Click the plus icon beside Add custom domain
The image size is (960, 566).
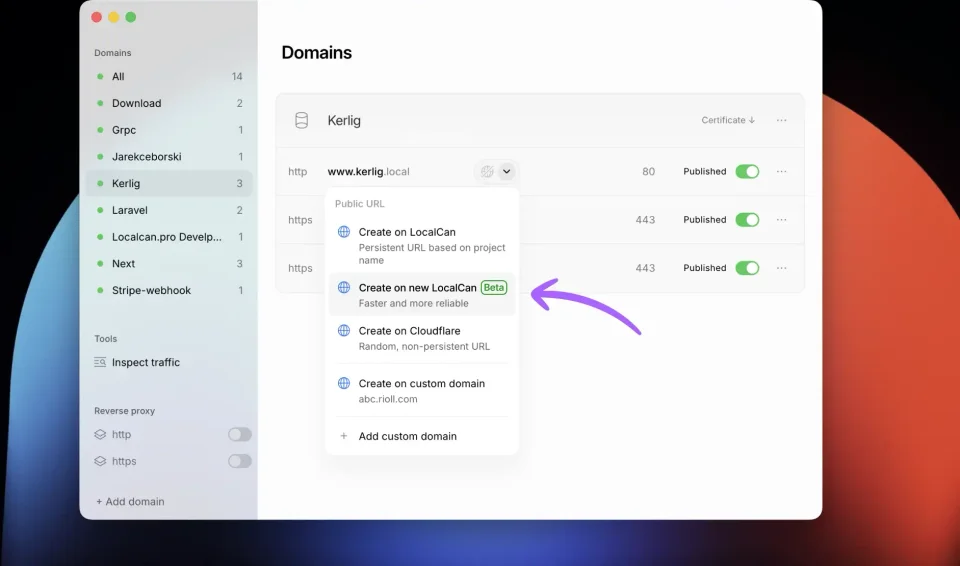tap(343, 436)
